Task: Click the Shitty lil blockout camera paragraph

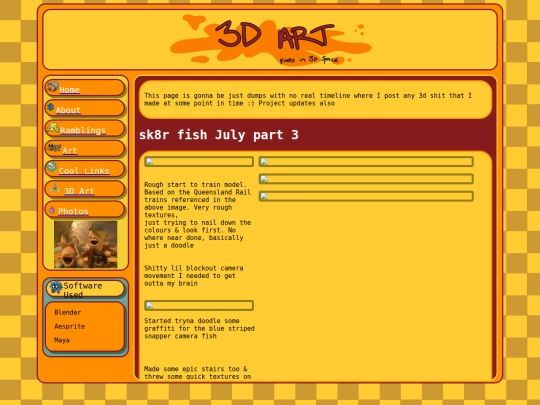Action: [x=194, y=276]
